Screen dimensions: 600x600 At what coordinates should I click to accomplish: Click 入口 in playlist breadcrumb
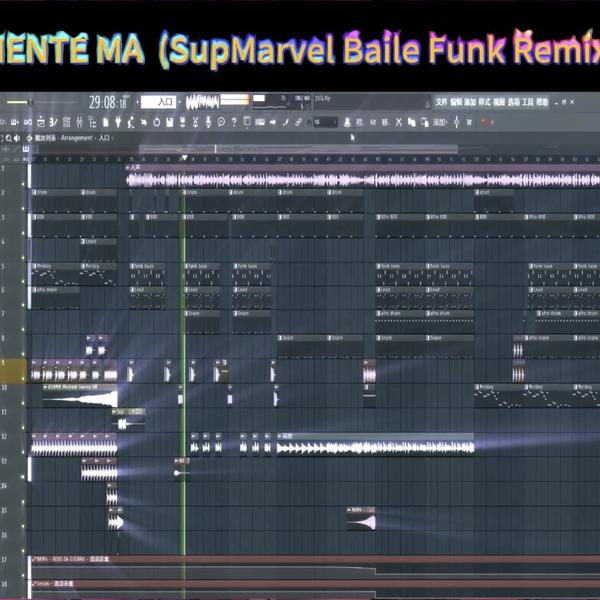point(104,138)
